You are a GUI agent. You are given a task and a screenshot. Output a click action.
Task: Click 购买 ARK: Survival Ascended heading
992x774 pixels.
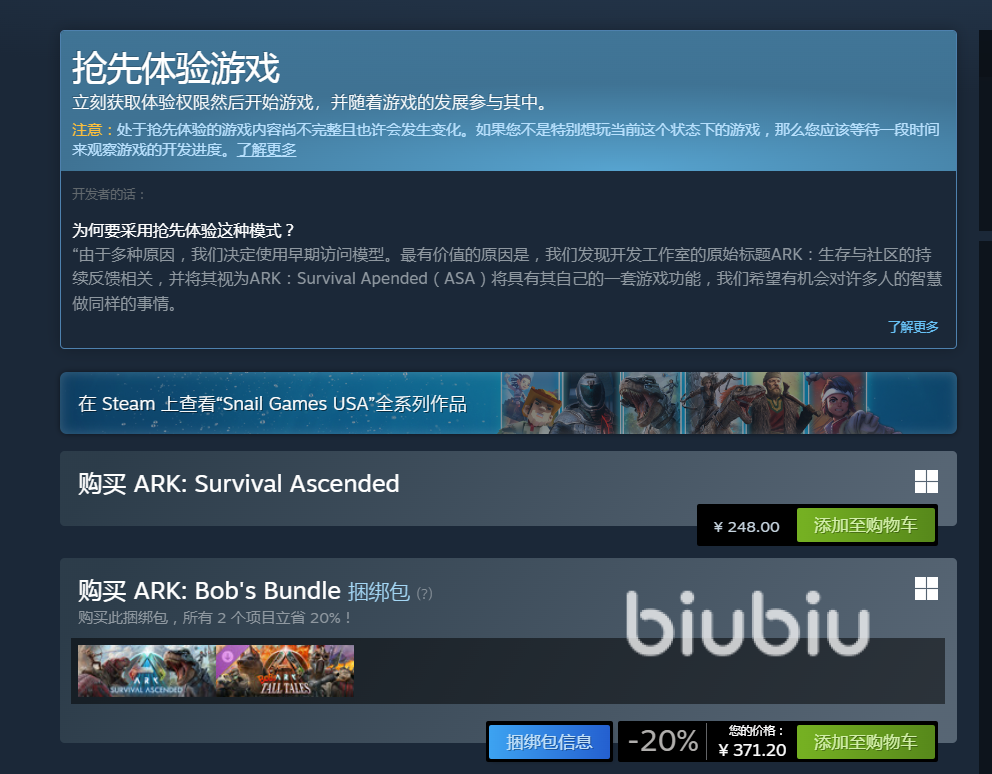(x=239, y=484)
